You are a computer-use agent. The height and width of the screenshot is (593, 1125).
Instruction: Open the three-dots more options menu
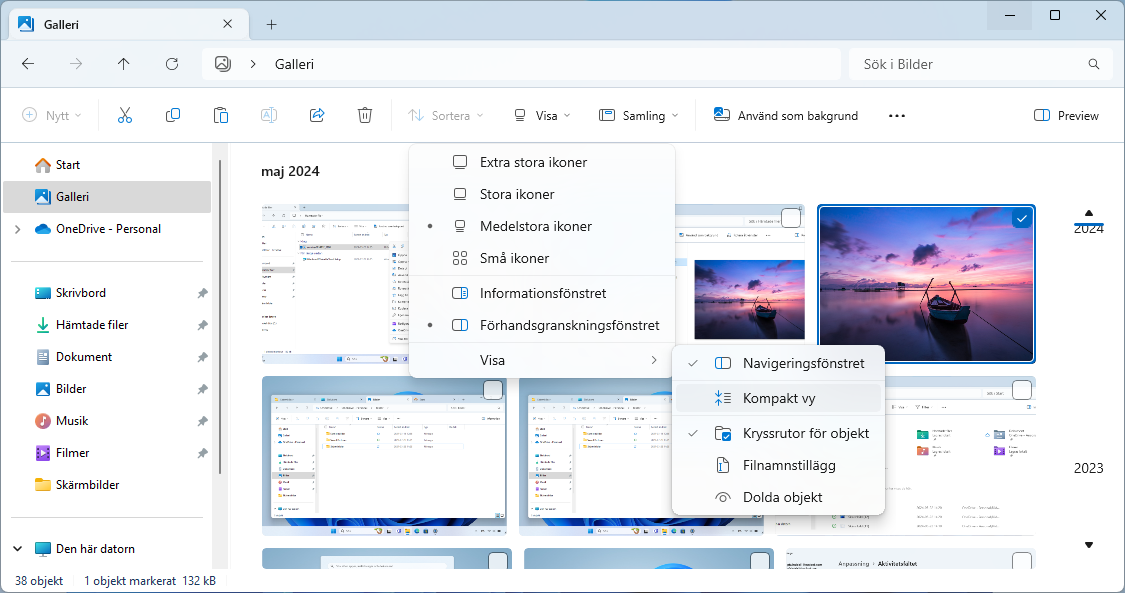pos(897,115)
